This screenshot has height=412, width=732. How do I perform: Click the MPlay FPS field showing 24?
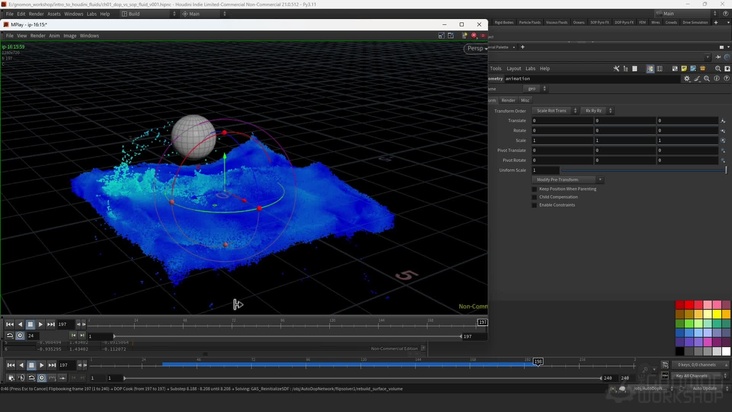click(x=32, y=335)
